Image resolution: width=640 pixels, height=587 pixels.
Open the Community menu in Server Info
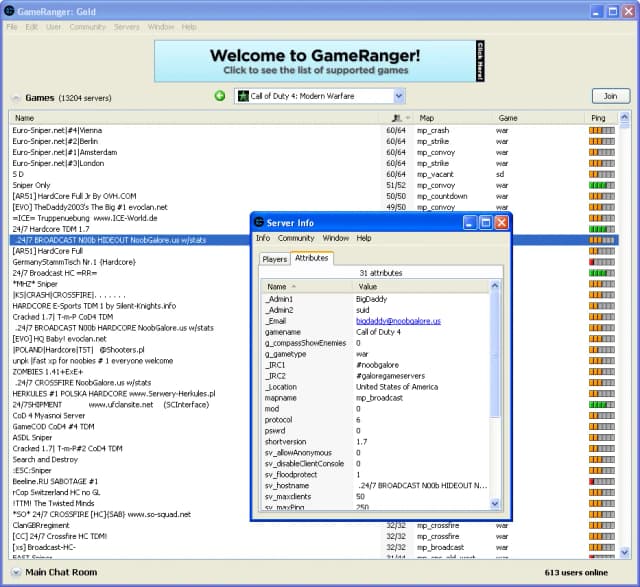(x=296, y=238)
